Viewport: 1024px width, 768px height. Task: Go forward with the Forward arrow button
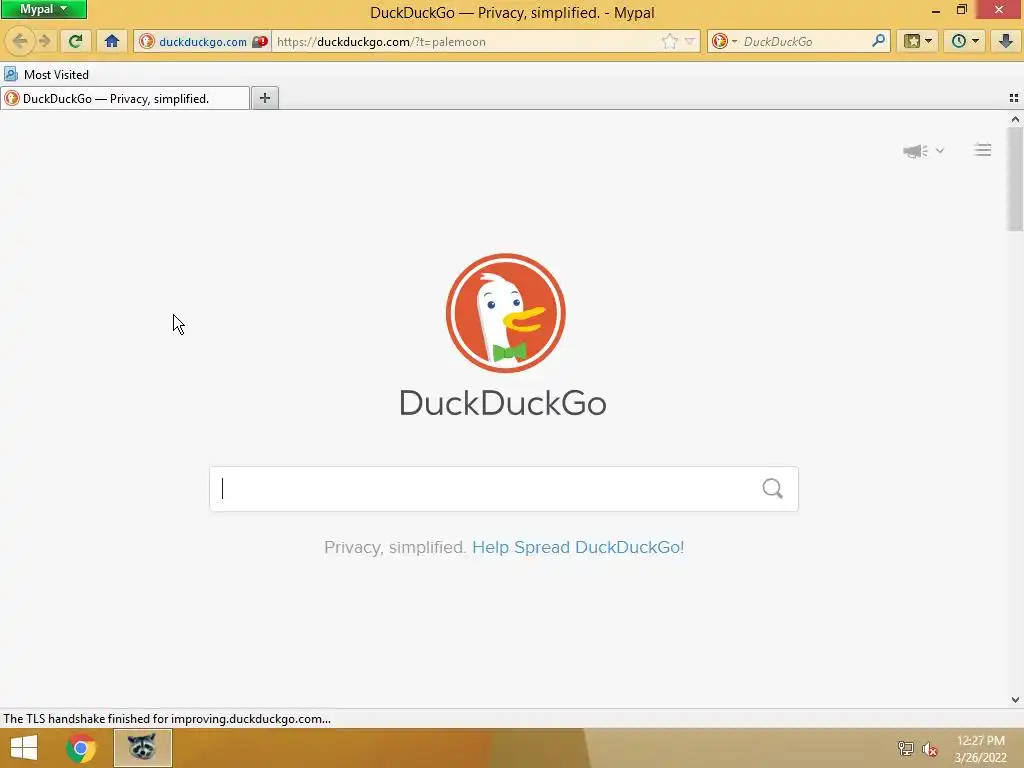[x=44, y=41]
